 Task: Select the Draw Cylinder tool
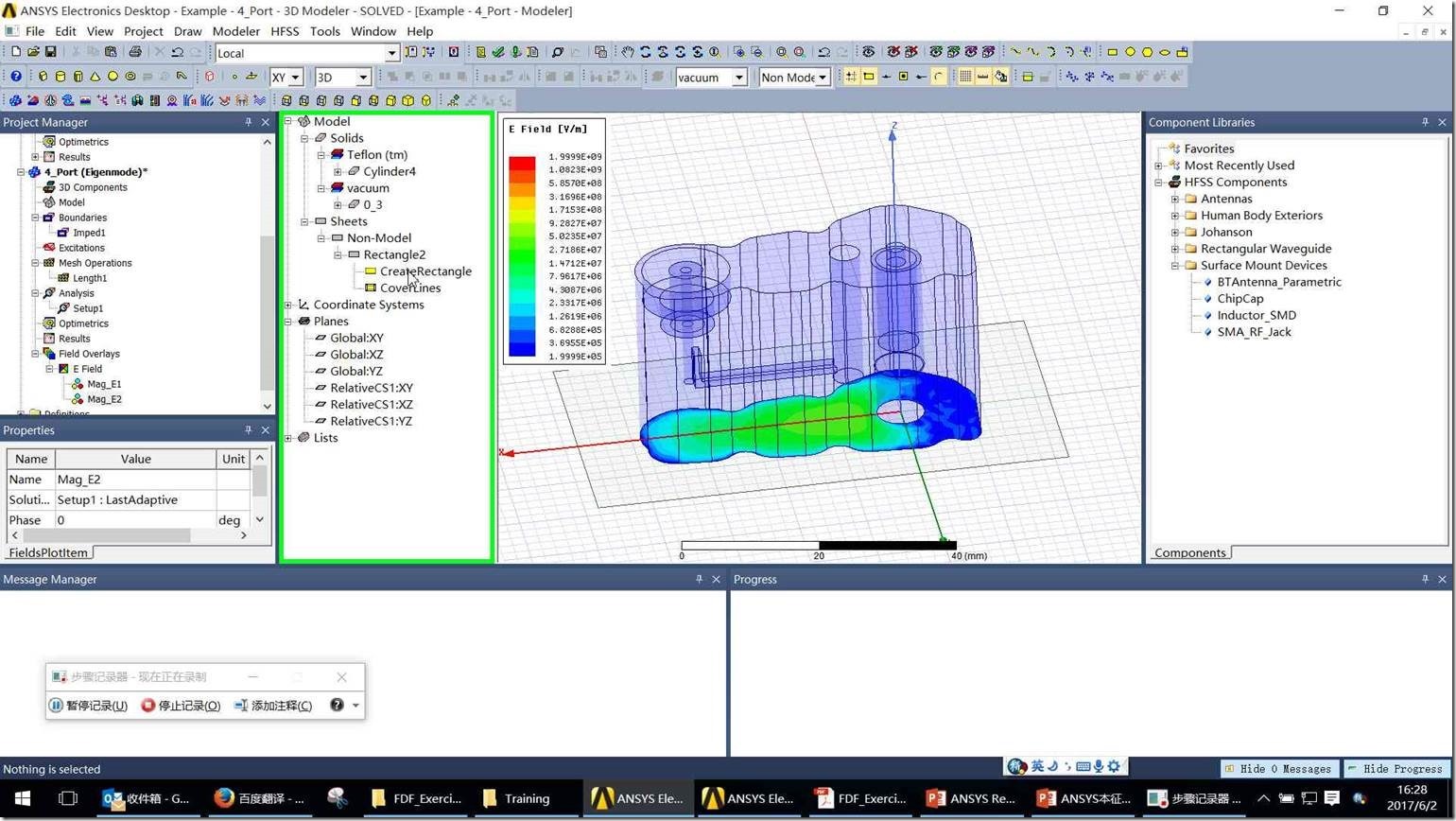pos(61,77)
